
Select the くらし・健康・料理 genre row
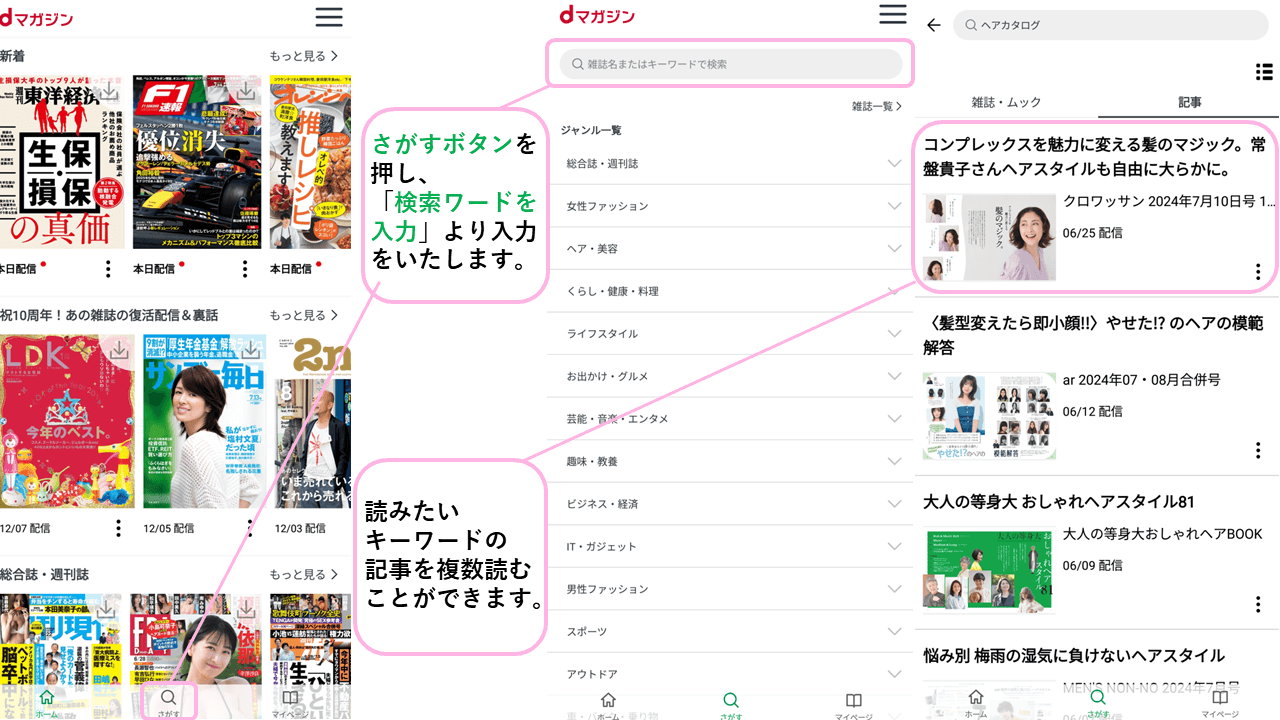[731, 291]
